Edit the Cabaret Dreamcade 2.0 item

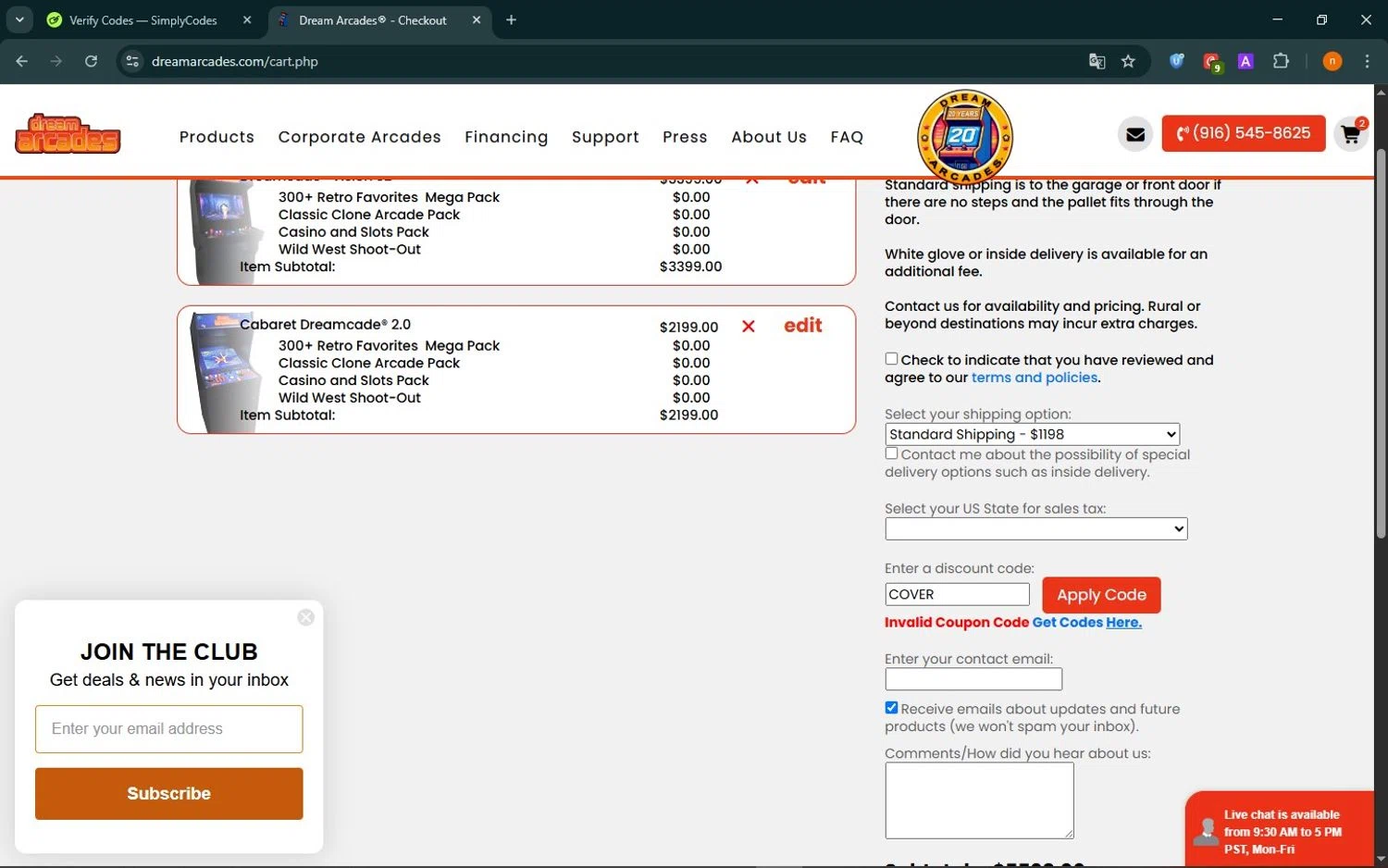point(802,326)
